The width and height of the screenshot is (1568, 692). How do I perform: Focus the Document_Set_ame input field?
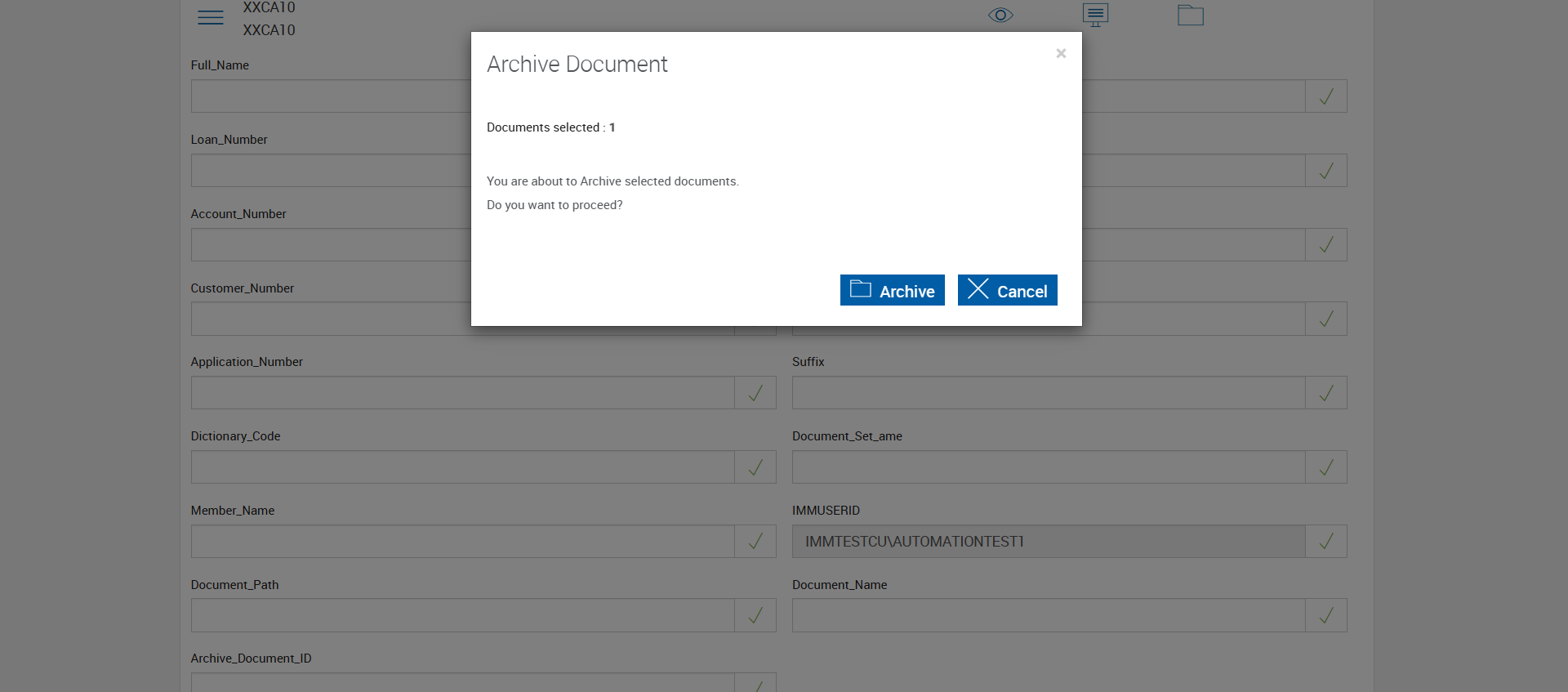point(1049,467)
